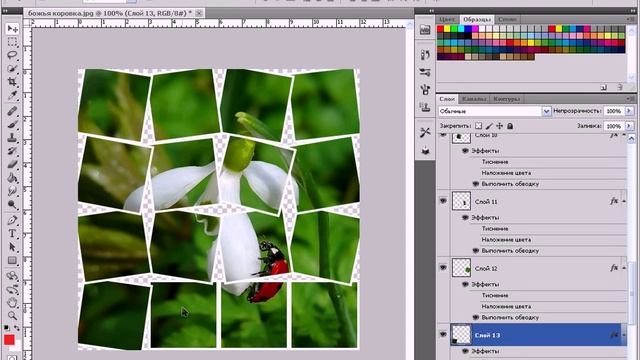Collapse effects list of Слой 12
The width and height of the screenshot is (640, 360).
click(x=624, y=268)
